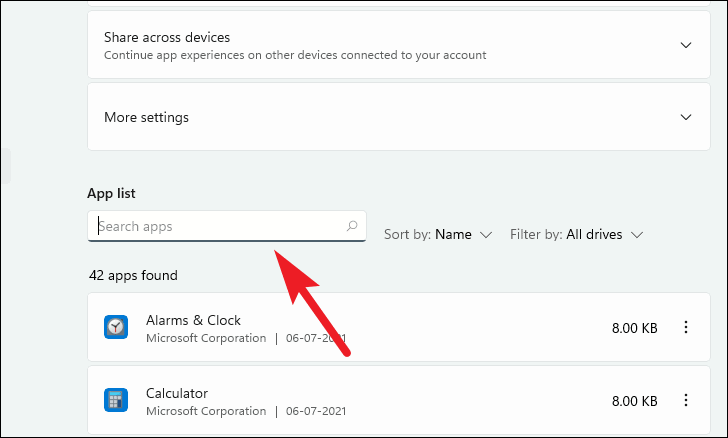Click the 8.00 KB size of Alarms & Clock
Screen dimensions: 728x438
(634, 327)
